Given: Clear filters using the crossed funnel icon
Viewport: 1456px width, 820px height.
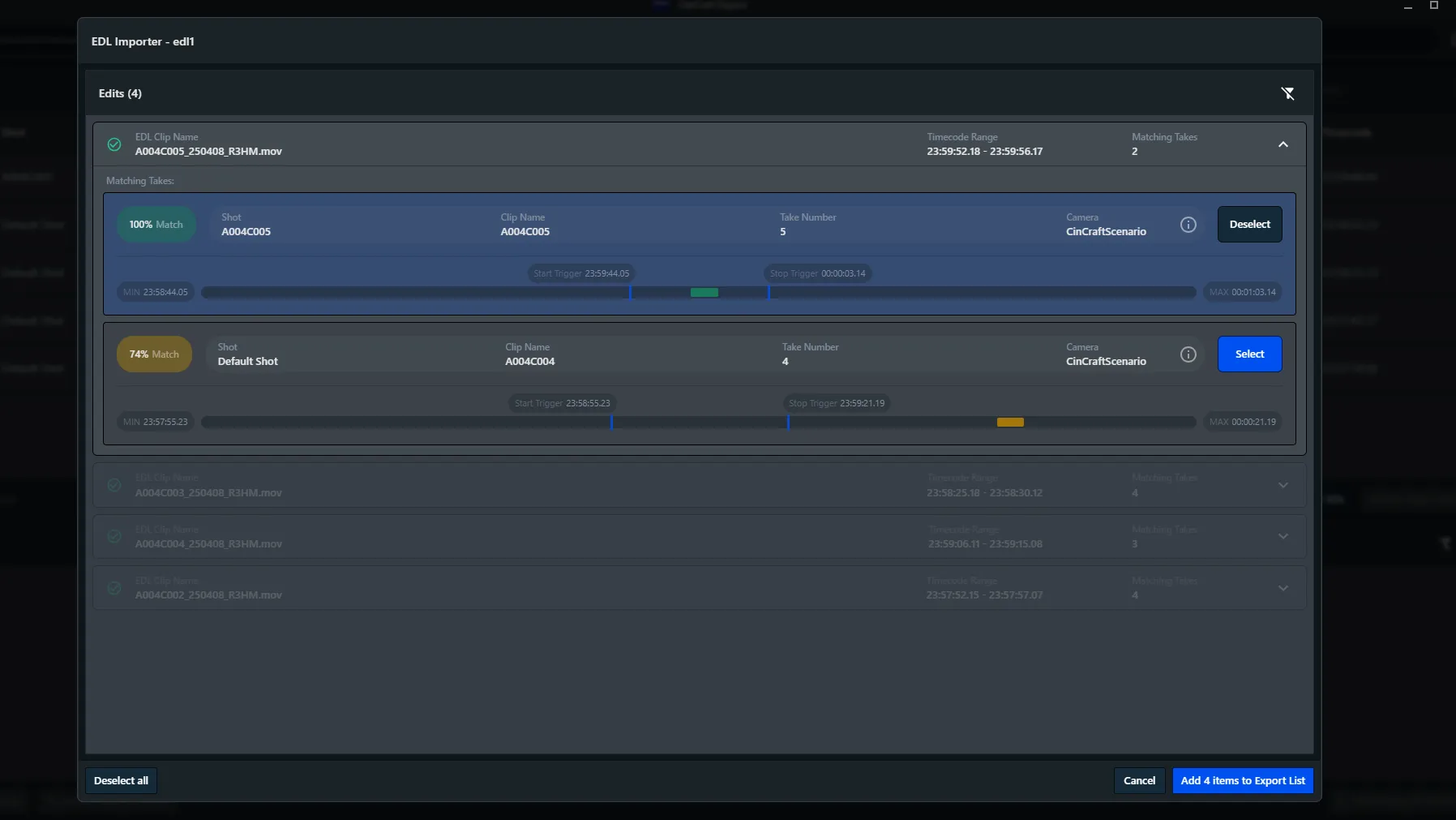Looking at the screenshot, I should pyautogui.click(x=1287, y=93).
